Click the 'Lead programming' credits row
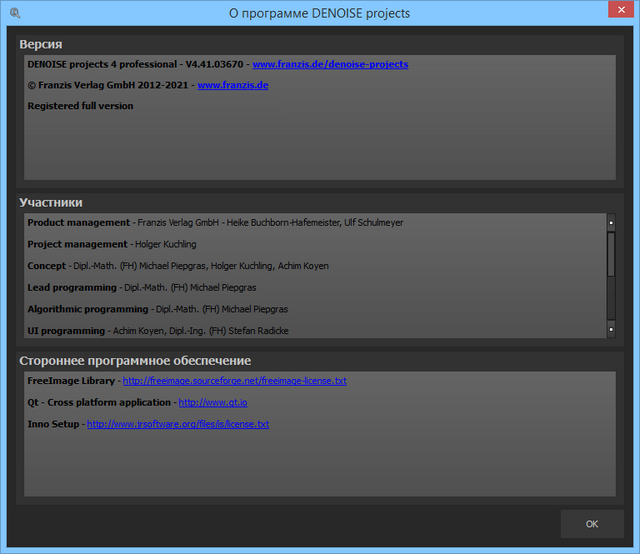The width and height of the screenshot is (640, 554). [142, 287]
